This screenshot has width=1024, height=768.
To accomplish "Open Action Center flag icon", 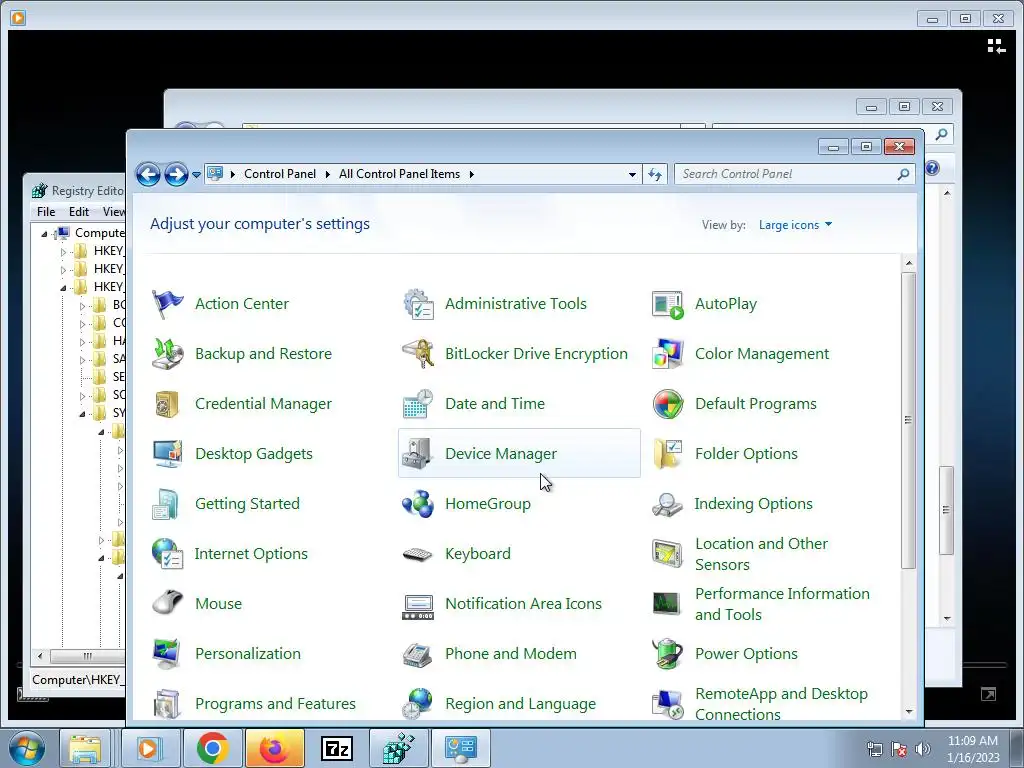I will coord(167,304).
